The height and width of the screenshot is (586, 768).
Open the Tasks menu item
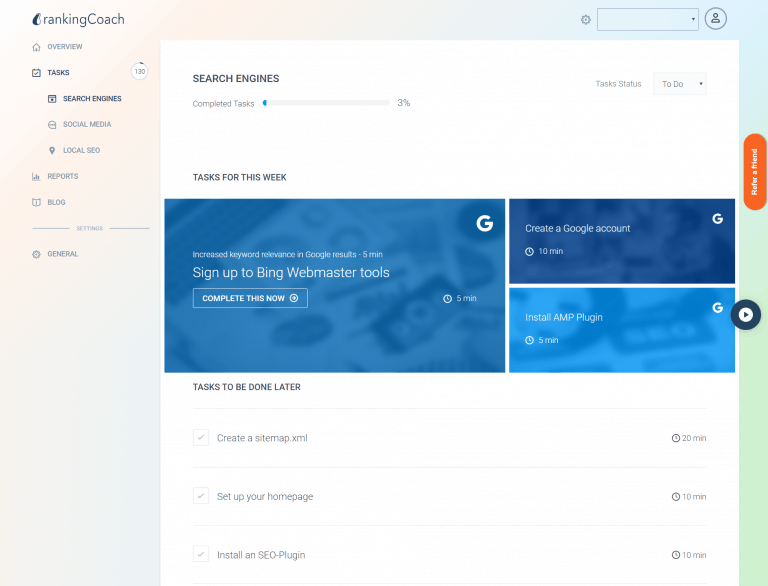58,73
